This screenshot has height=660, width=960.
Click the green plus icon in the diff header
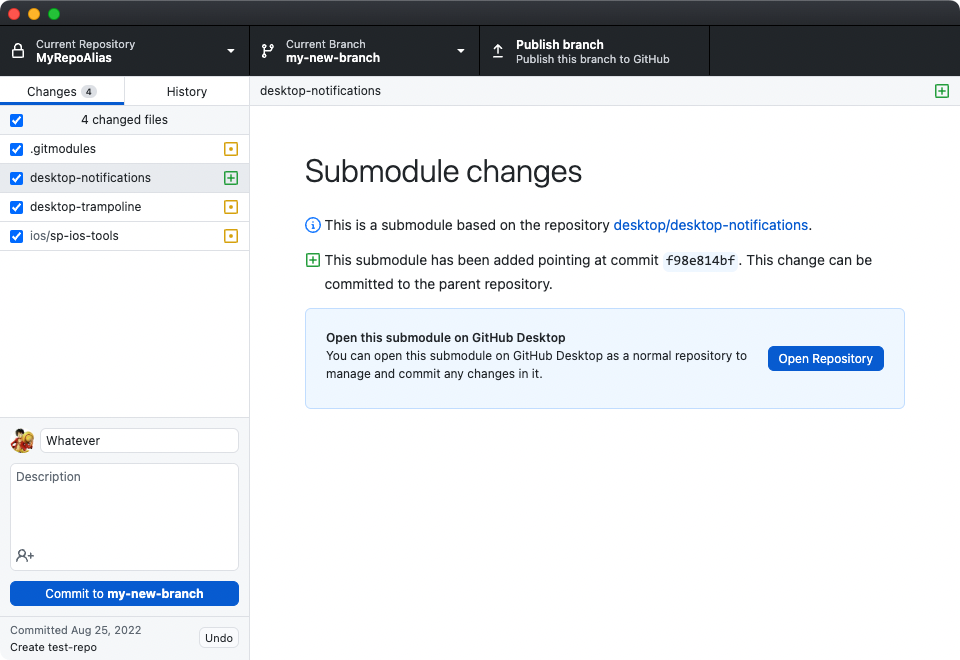[941, 90]
